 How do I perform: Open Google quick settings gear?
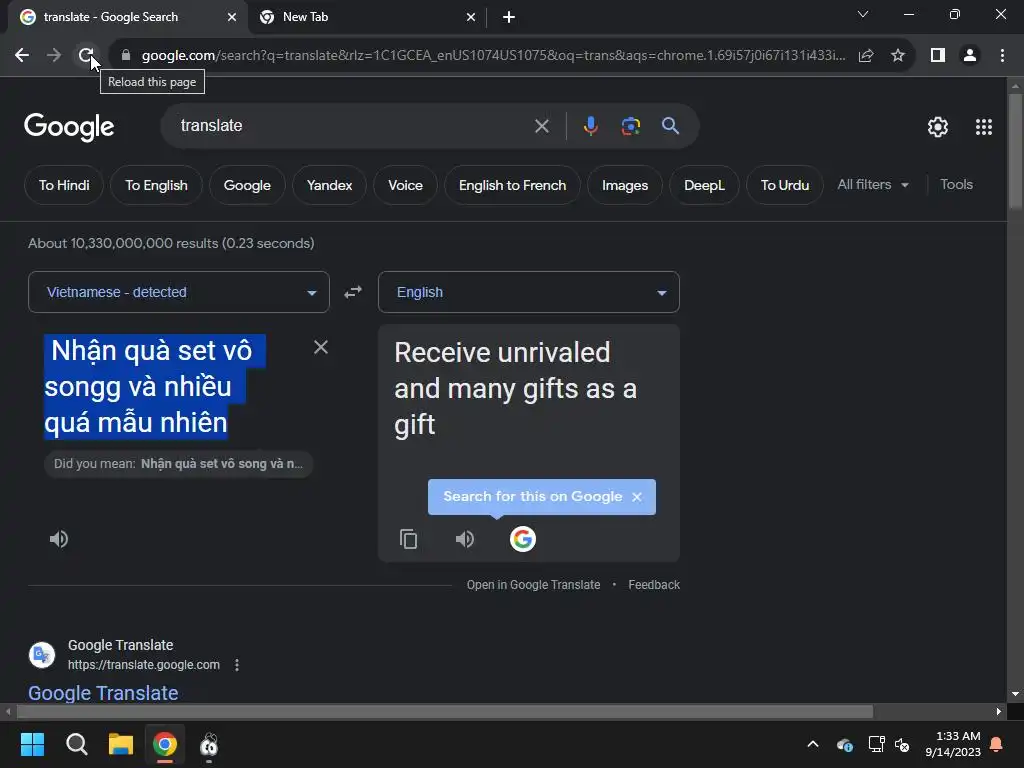938,127
